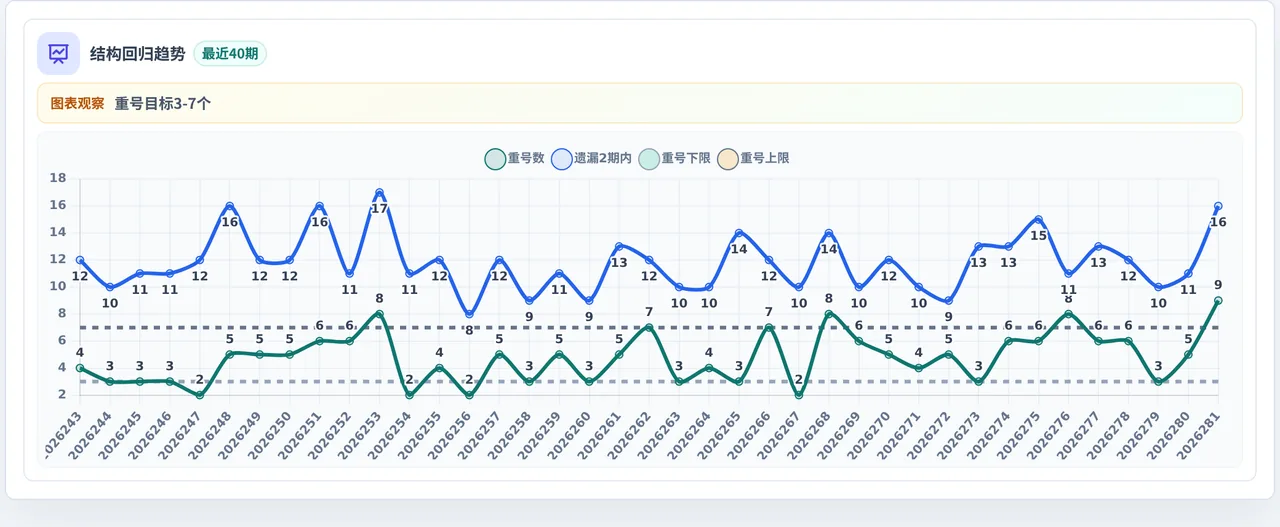Screen dimensions: 1280x527
Task: Click x-axis label 2026270
Action: tap(869, 434)
